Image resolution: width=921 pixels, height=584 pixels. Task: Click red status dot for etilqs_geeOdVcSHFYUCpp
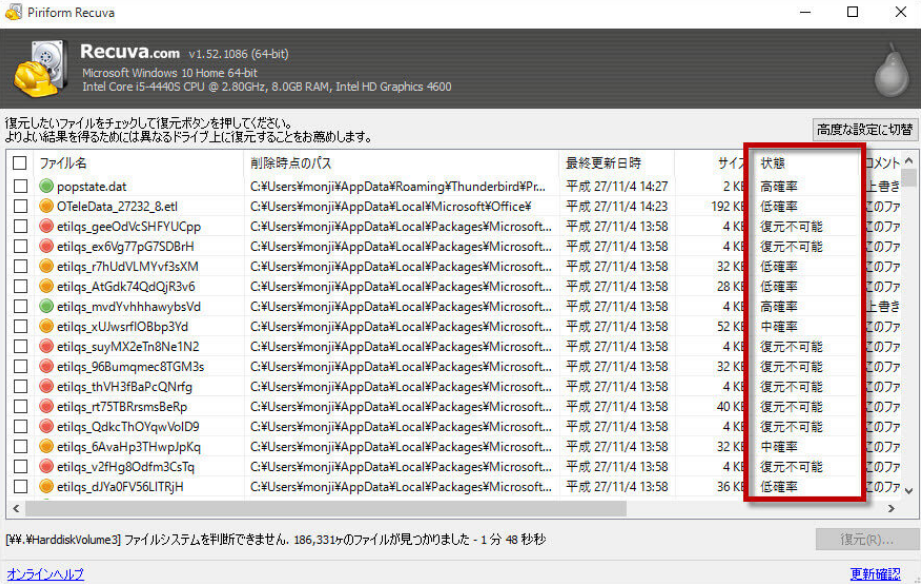click(x=46, y=226)
